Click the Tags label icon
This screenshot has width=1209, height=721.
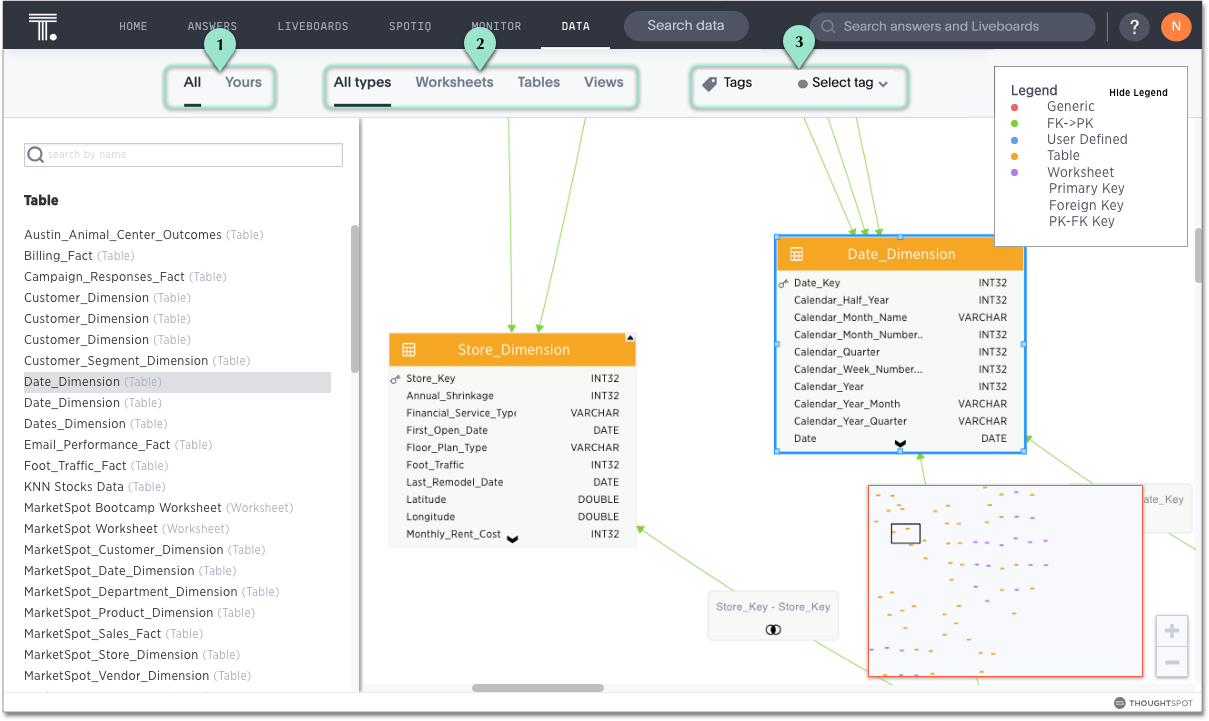710,84
